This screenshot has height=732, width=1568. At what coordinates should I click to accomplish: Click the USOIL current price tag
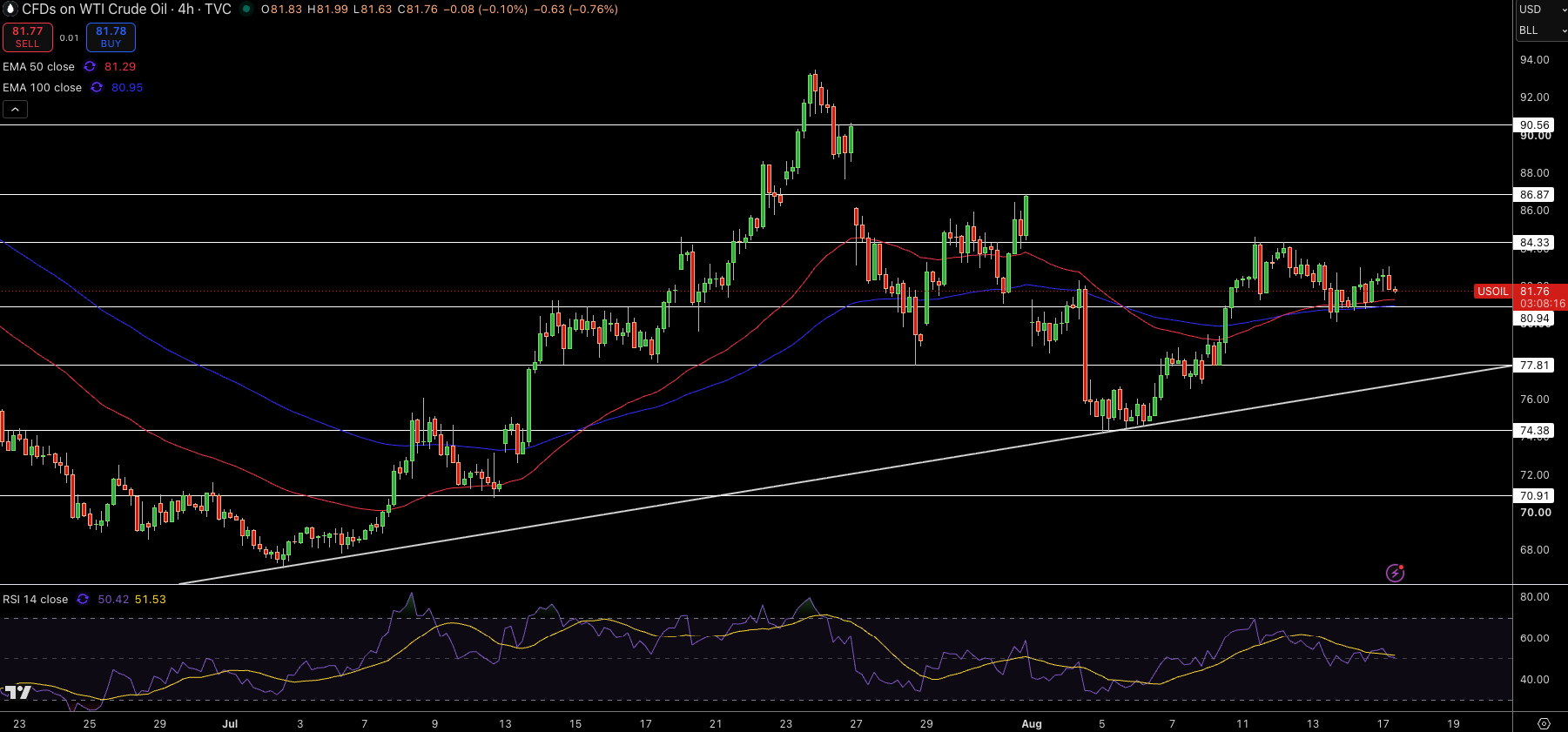tap(1493, 292)
